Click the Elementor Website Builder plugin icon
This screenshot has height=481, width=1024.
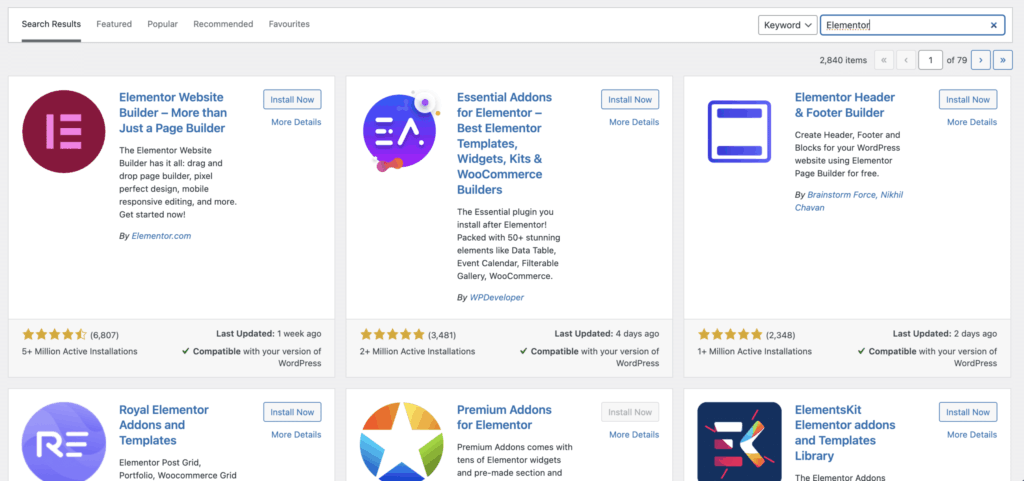click(63, 131)
